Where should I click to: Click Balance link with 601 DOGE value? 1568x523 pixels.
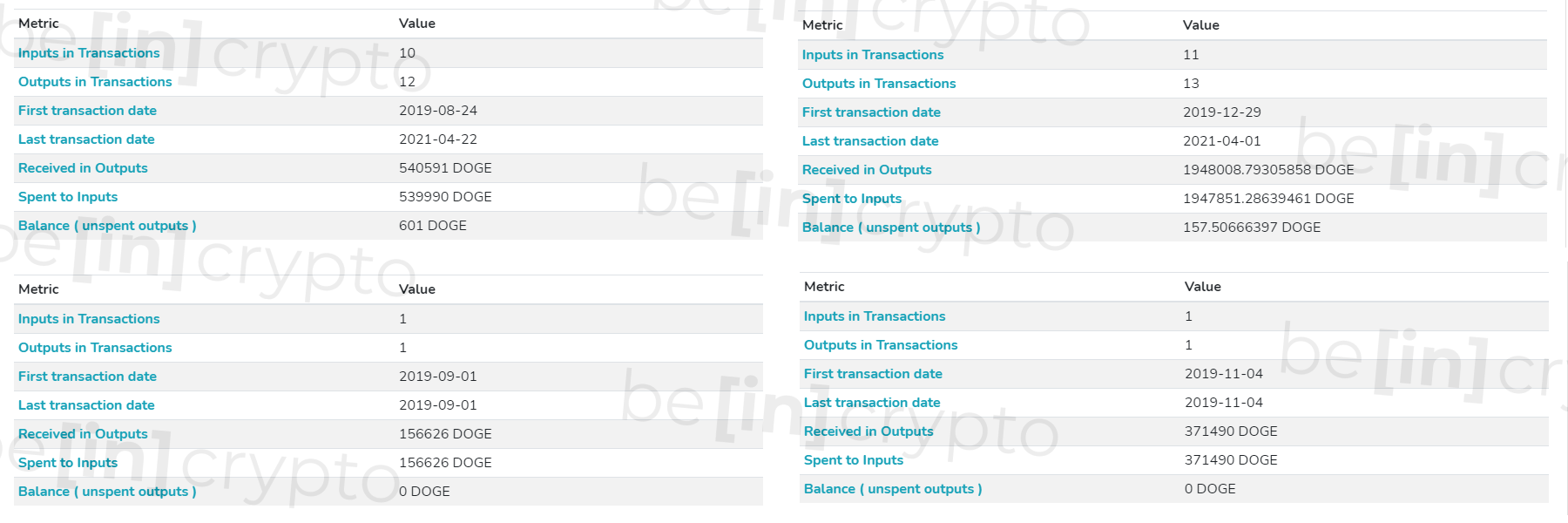[107, 226]
